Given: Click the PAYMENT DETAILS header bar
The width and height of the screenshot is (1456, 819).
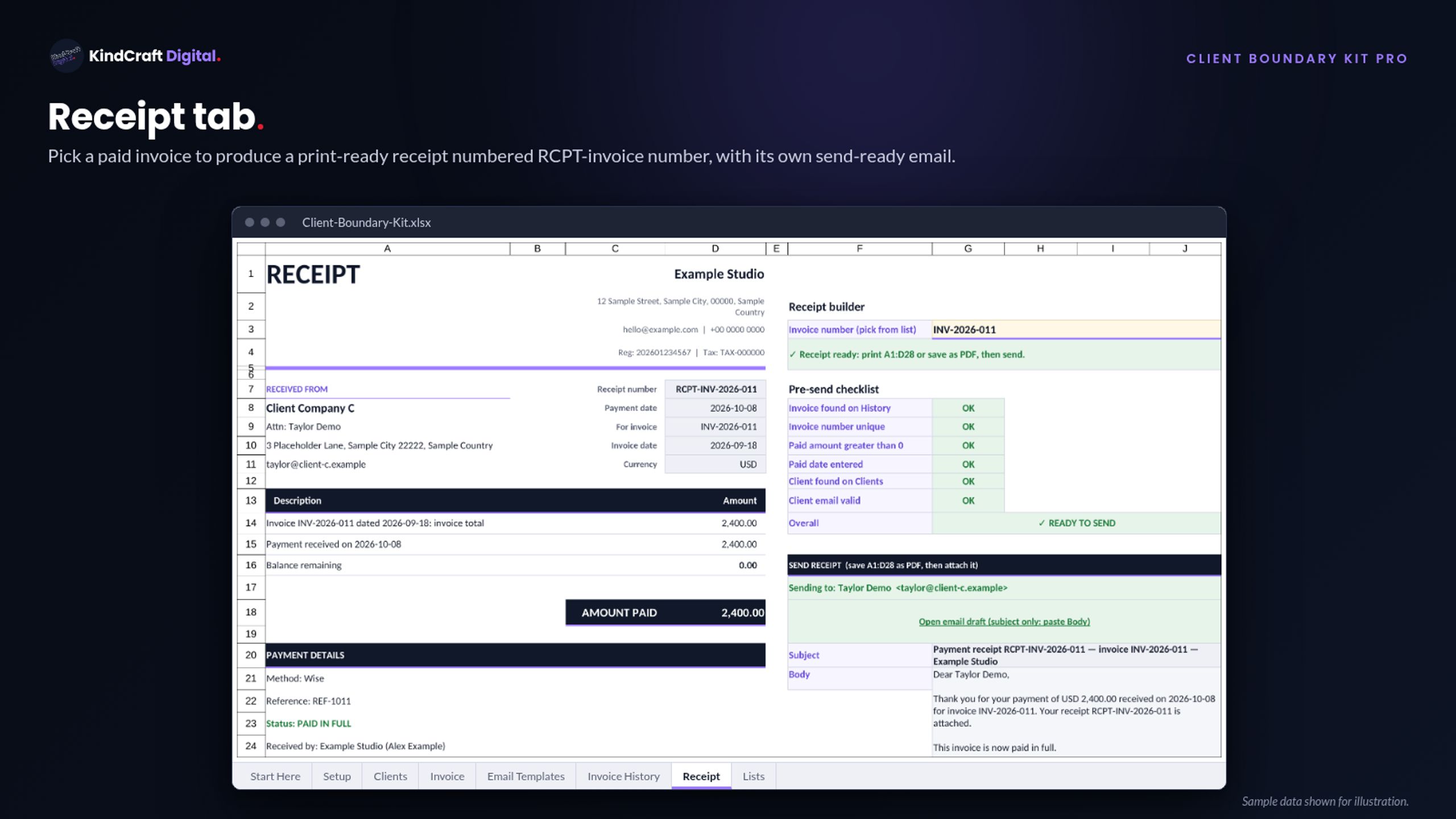Looking at the screenshot, I should coord(515,655).
